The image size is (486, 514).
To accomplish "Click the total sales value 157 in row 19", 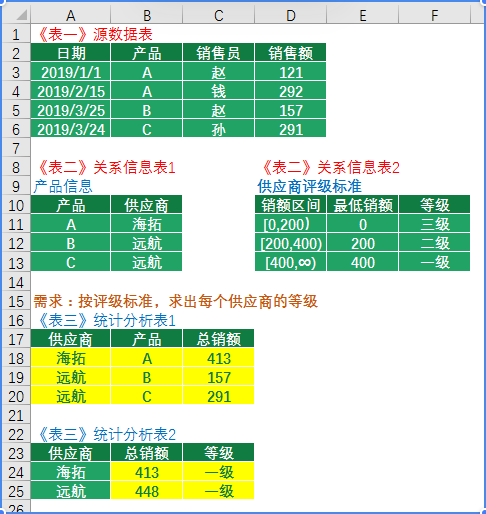I will point(218,377).
